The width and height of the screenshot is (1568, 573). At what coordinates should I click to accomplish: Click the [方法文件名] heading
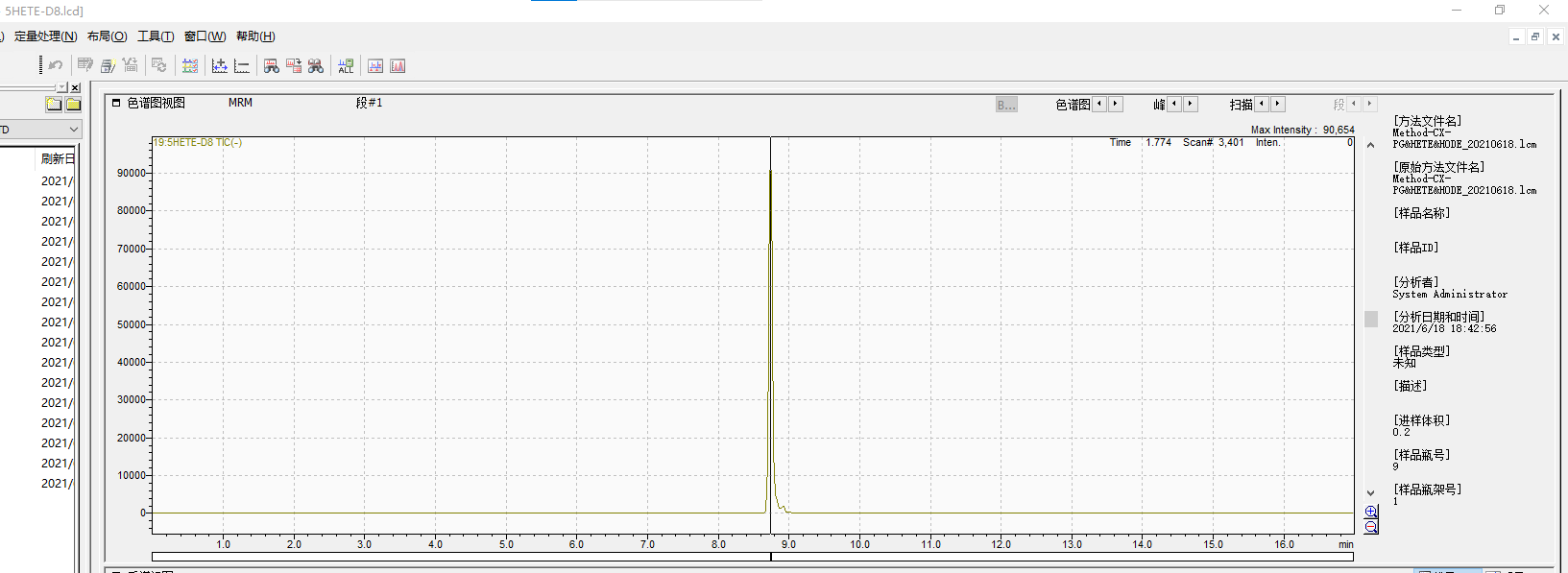tap(1427, 121)
